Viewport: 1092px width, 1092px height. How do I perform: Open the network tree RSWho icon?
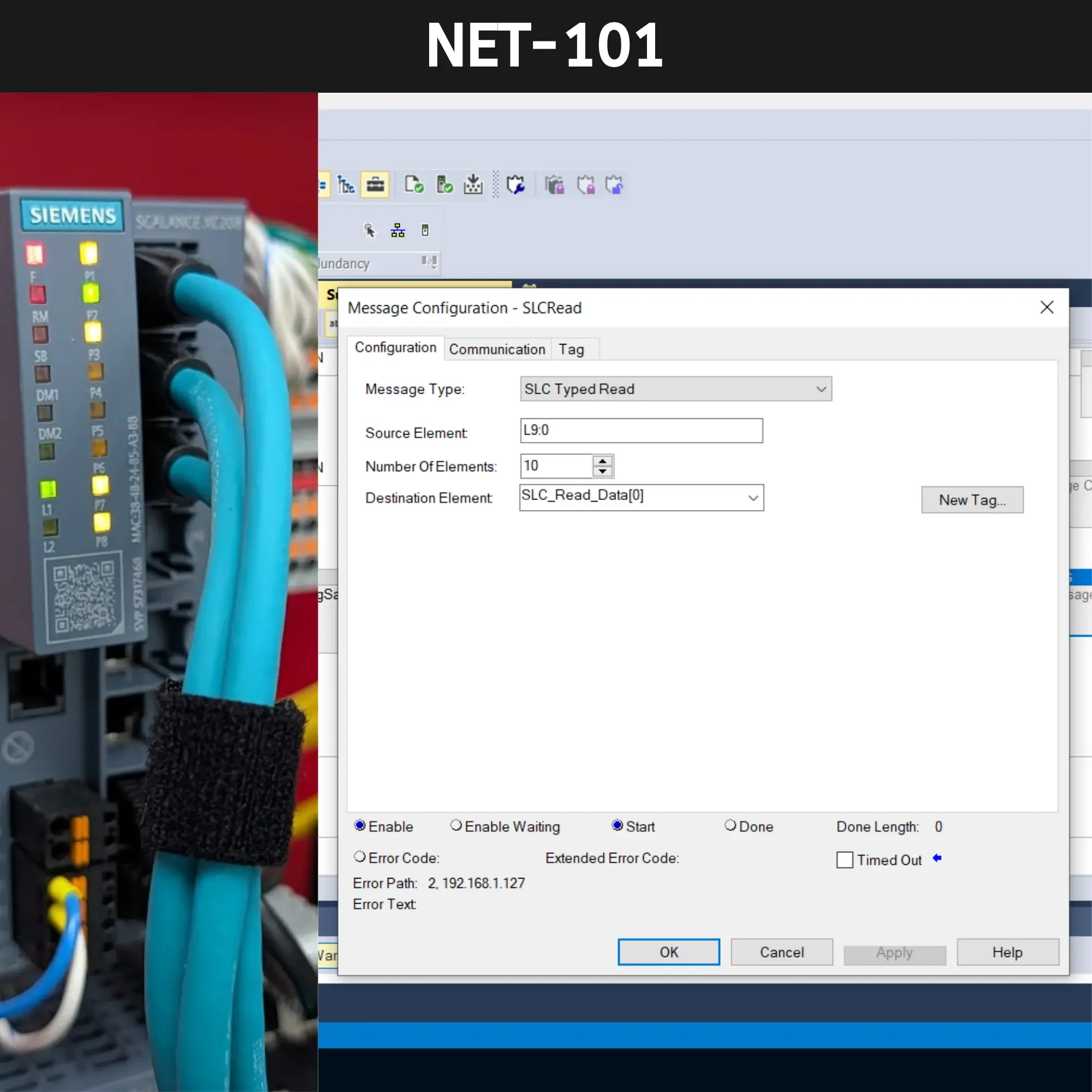(398, 230)
